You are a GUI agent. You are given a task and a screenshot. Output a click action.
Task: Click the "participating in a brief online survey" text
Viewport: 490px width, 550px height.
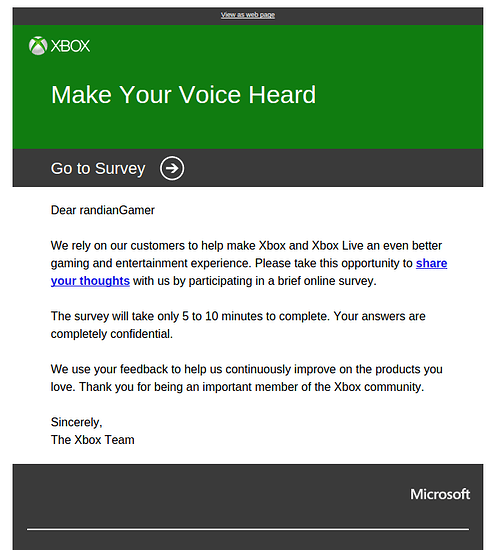(282, 281)
